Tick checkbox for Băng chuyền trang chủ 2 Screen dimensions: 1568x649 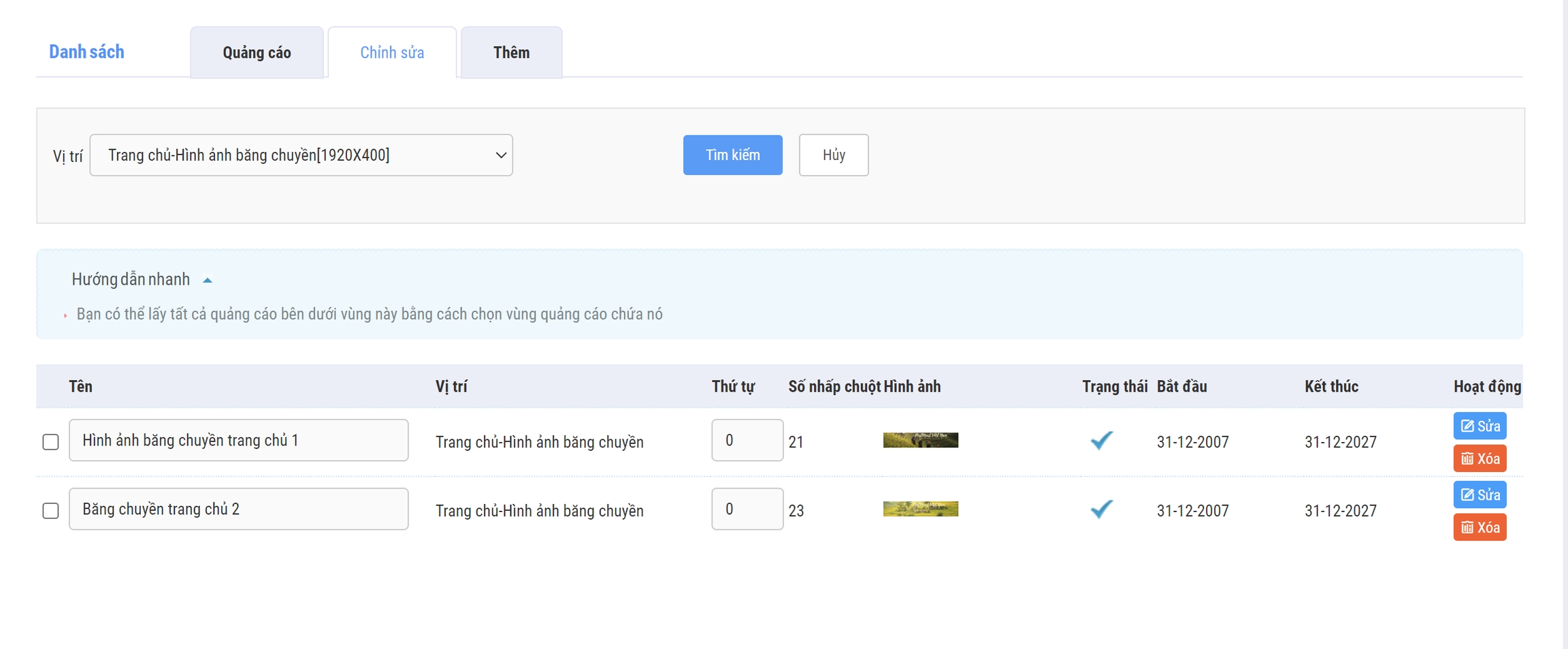tap(50, 511)
